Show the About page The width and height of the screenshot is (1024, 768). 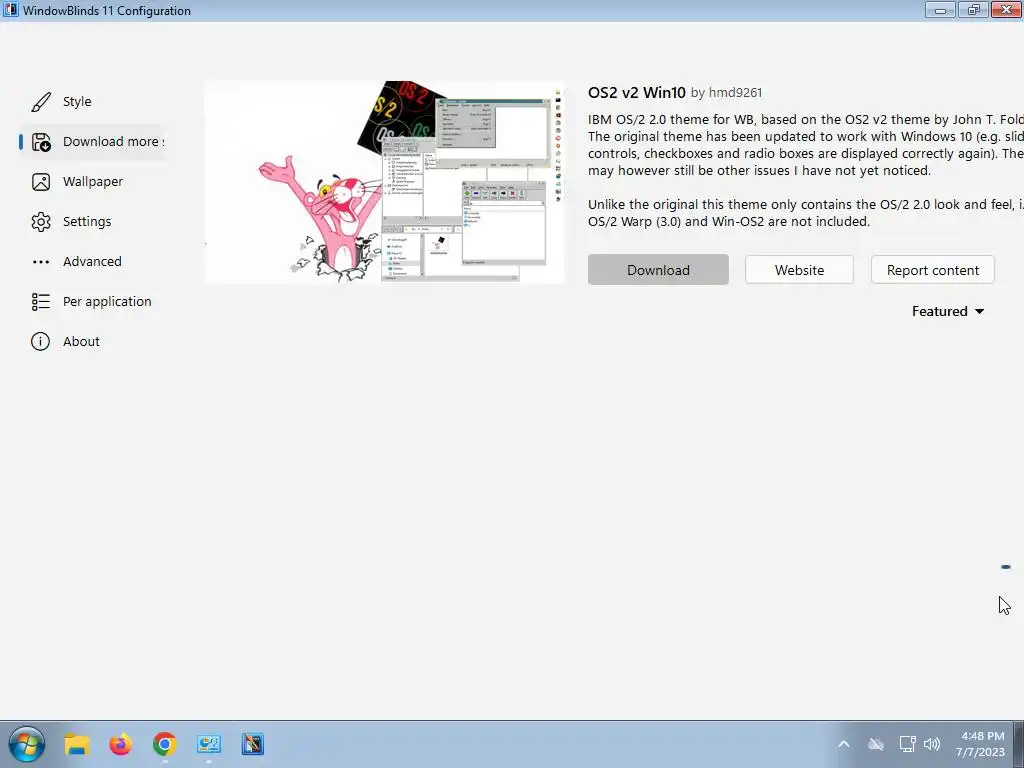91,342
